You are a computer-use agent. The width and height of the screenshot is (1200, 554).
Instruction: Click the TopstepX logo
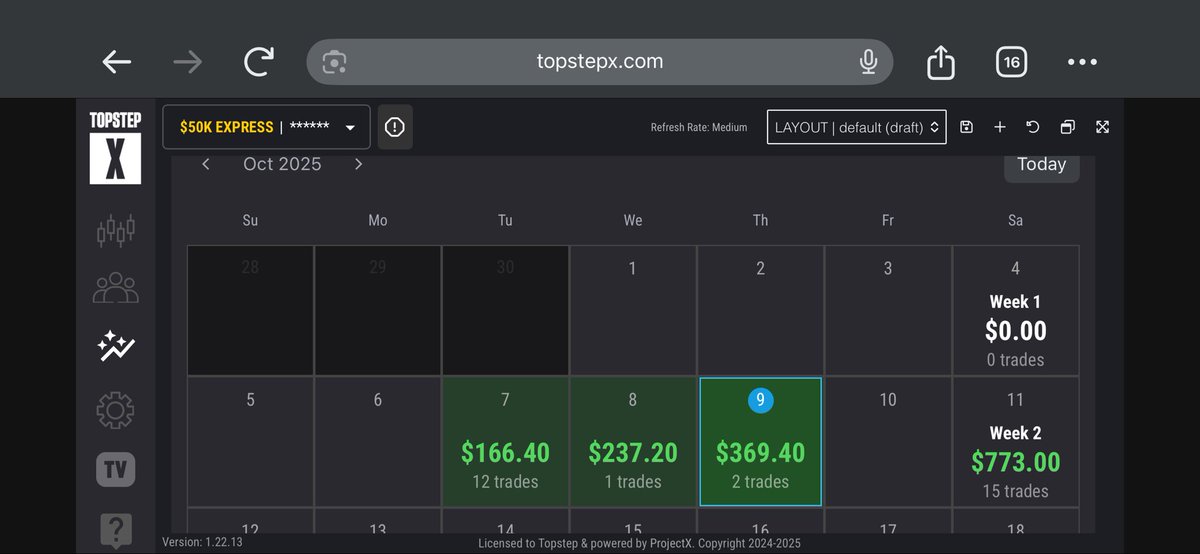coord(115,146)
